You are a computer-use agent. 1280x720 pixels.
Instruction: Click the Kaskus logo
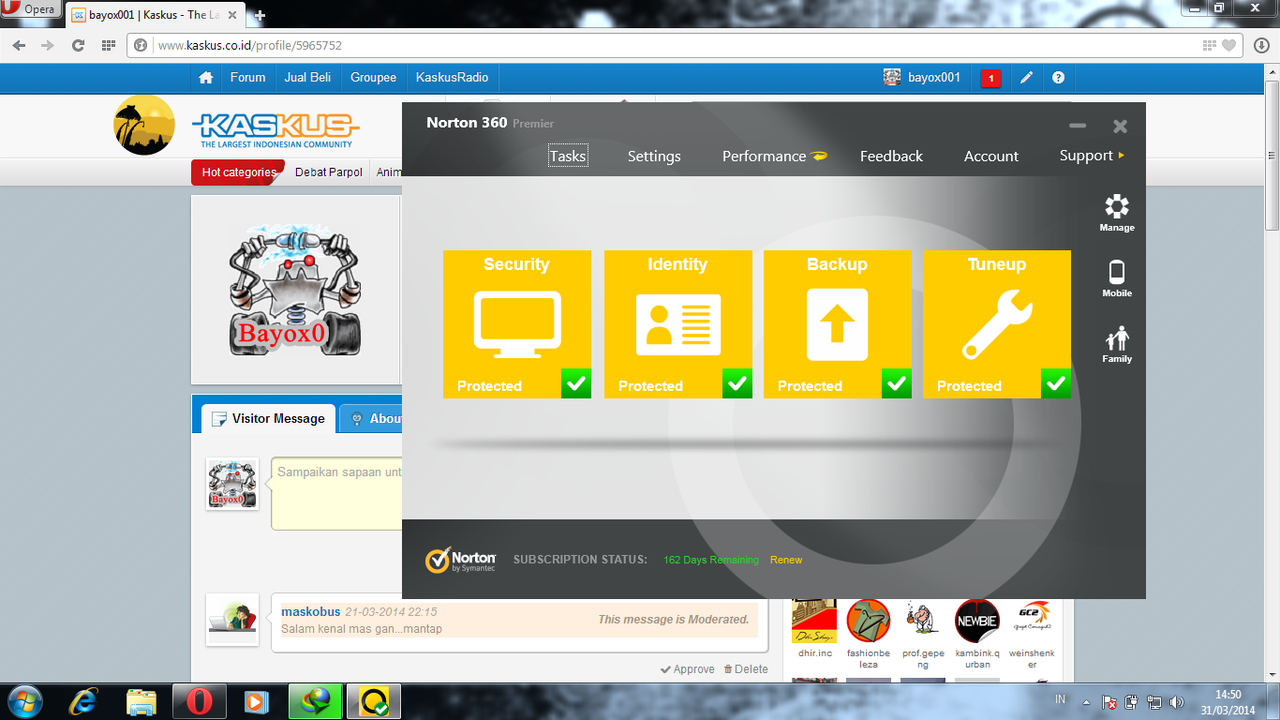274,129
